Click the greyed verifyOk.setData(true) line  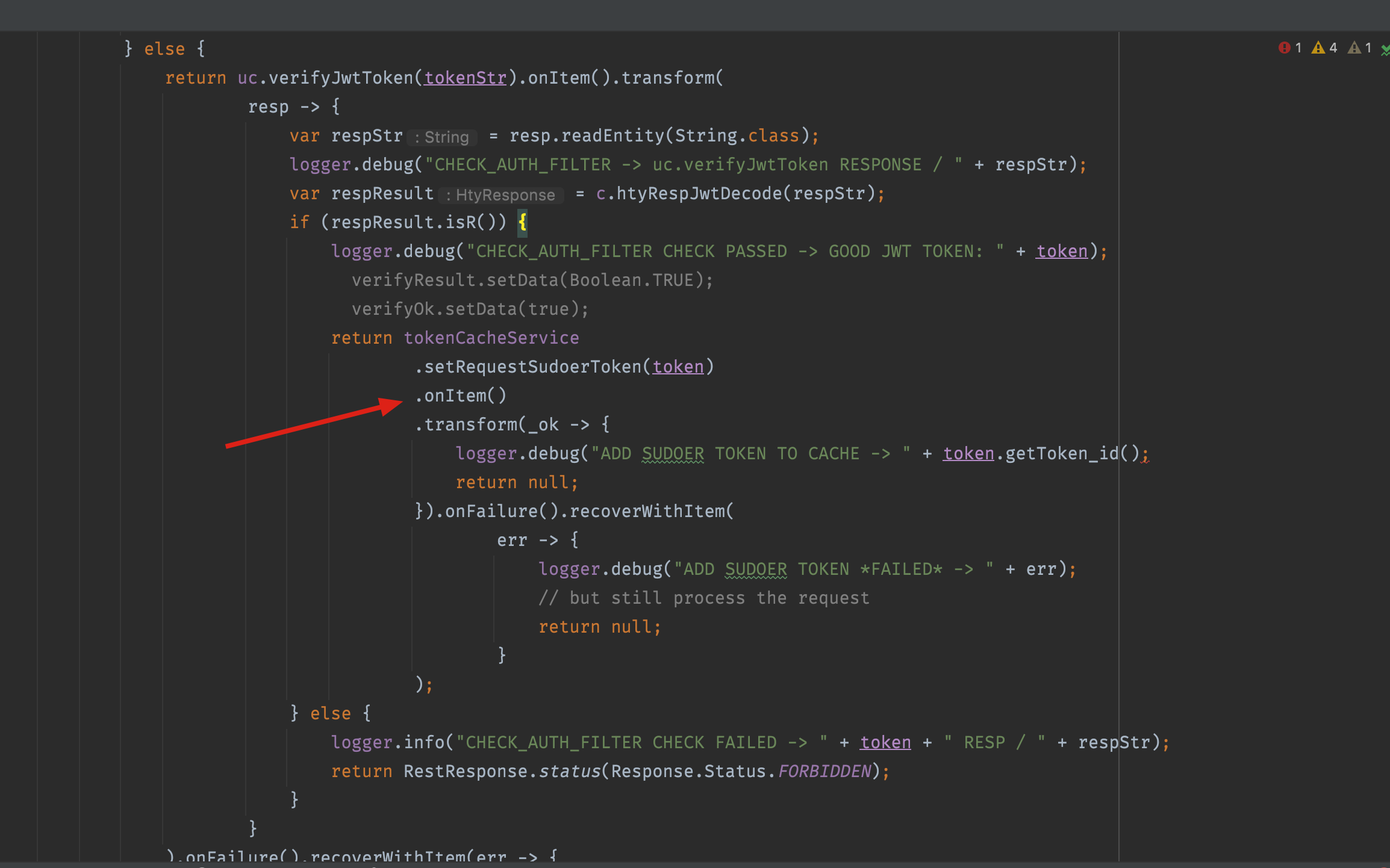pos(470,309)
